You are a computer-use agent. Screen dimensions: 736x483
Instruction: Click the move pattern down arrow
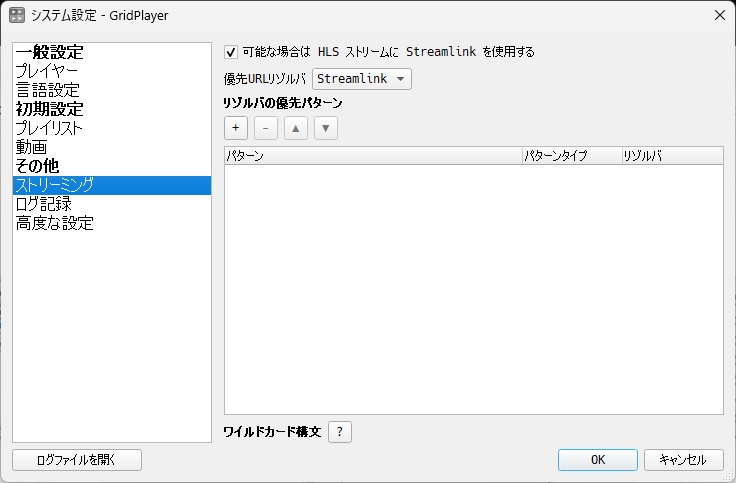coord(326,128)
